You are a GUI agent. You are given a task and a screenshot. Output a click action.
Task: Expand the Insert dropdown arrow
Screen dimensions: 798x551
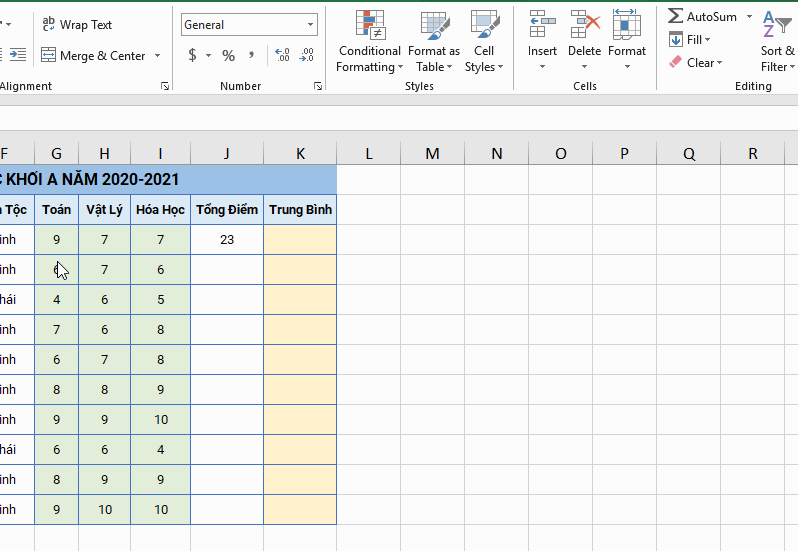click(x=542, y=67)
